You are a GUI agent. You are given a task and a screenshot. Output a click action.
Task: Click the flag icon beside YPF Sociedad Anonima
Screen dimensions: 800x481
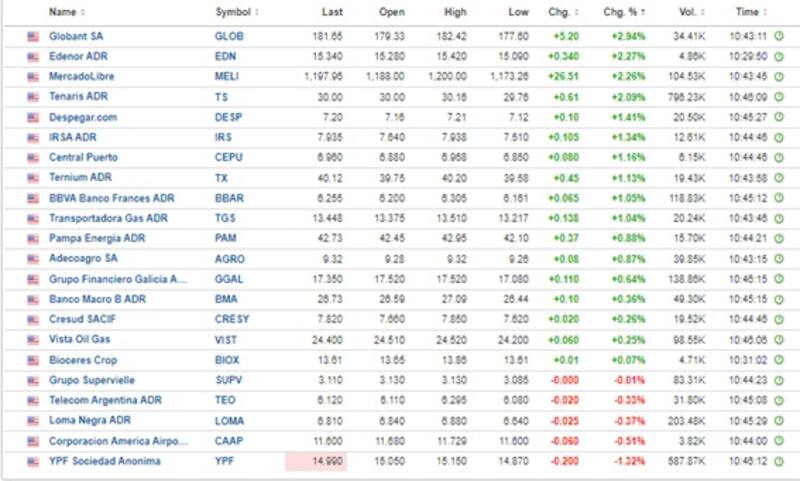point(33,461)
